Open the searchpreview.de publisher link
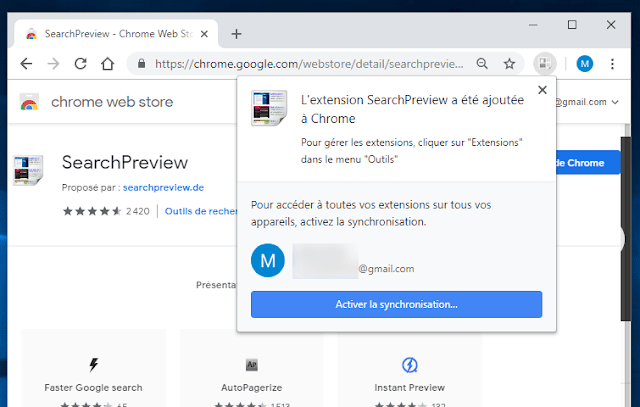 (x=163, y=187)
